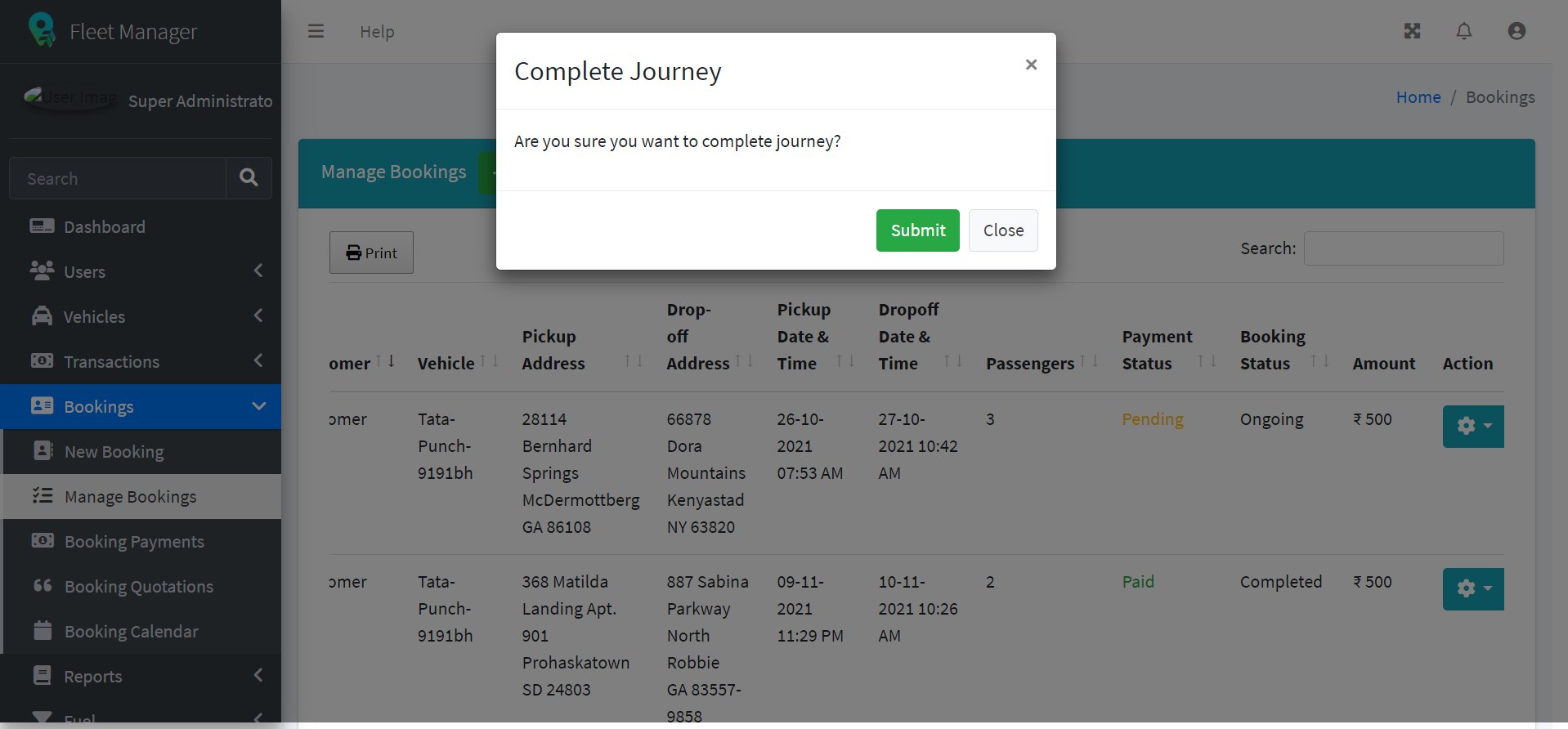This screenshot has height=729, width=1568.
Task: Select Booking Payments in the sidebar
Action: click(134, 542)
